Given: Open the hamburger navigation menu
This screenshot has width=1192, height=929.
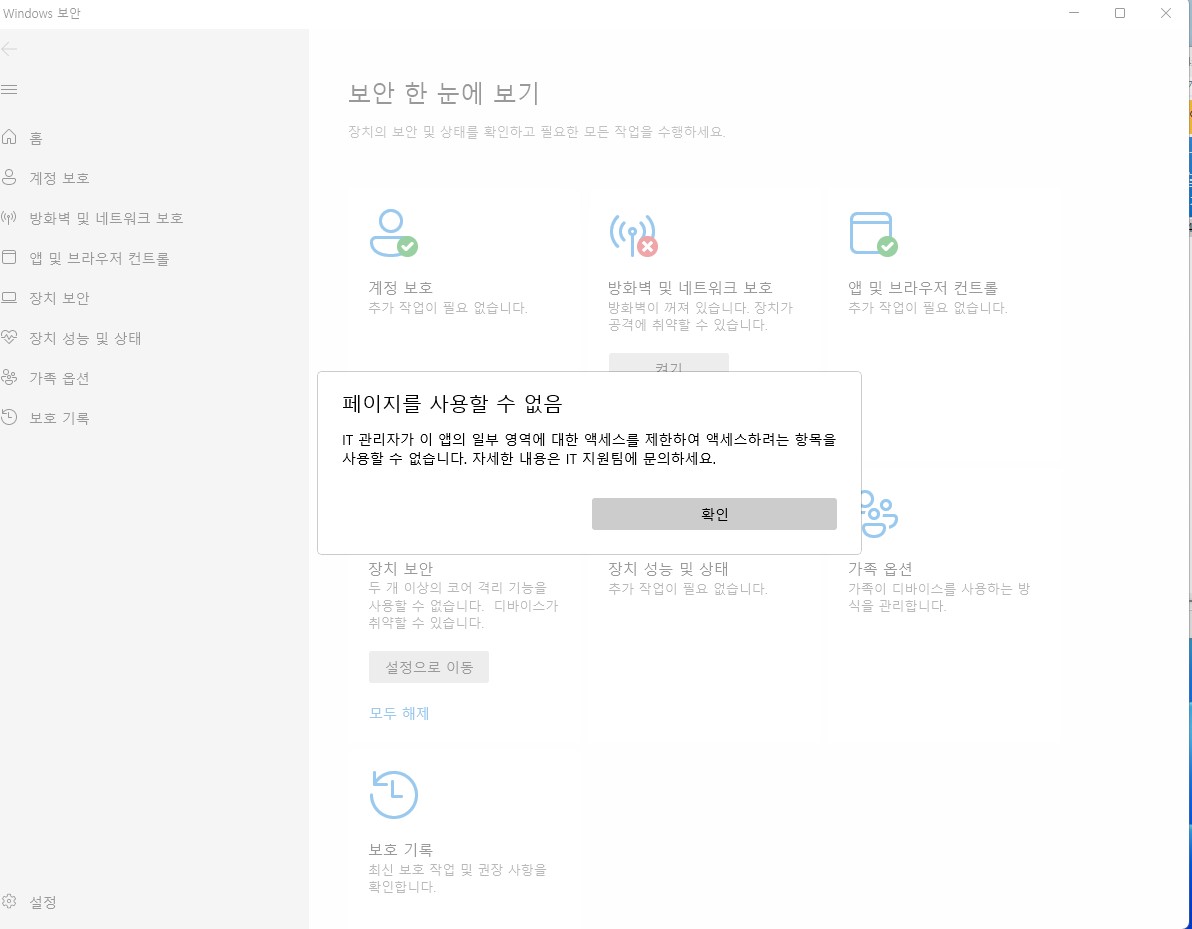Looking at the screenshot, I should point(9,90).
